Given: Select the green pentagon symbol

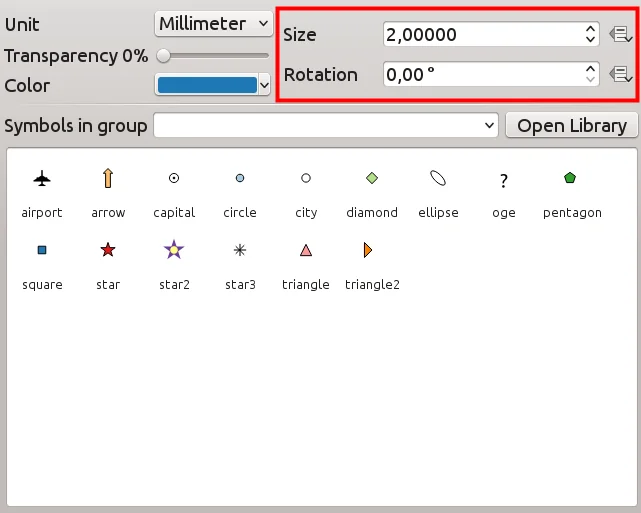Looking at the screenshot, I should (x=570, y=178).
